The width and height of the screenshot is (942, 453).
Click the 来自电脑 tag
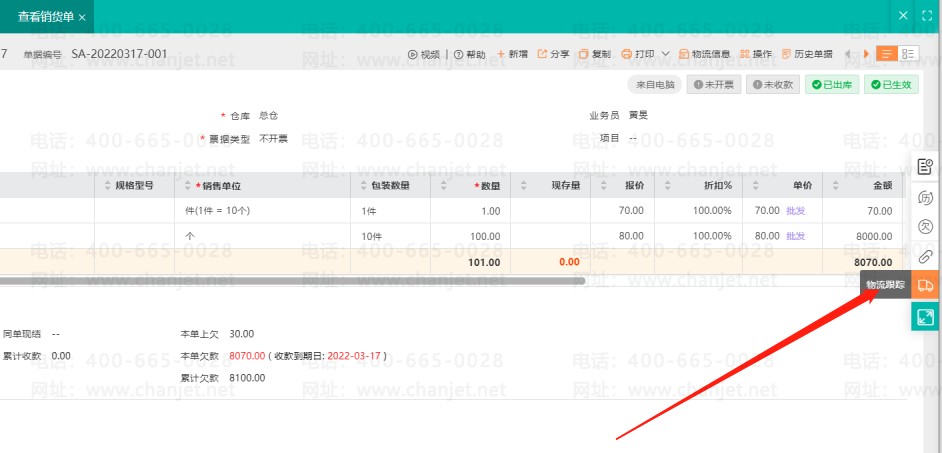[x=655, y=85]
